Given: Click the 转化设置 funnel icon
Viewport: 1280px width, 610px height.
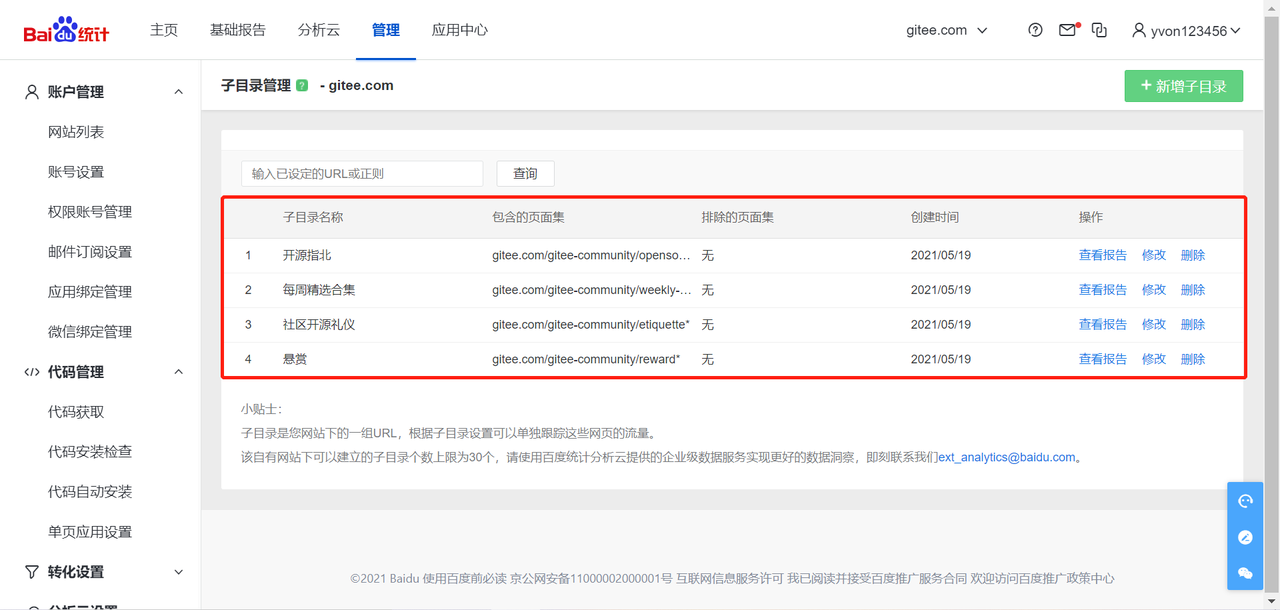Looking at the screenshot, I should pyautogui.click(x=32, y=572).
